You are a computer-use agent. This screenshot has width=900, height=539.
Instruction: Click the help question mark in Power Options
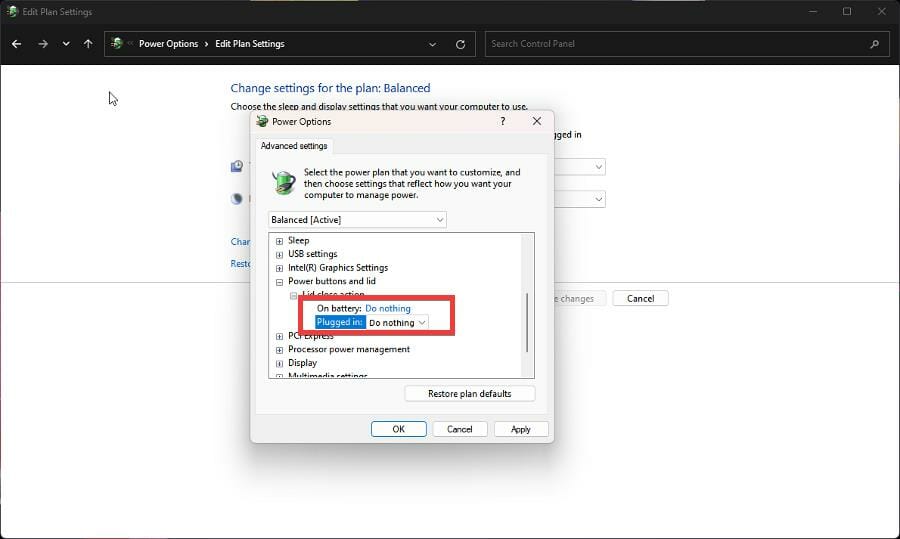pyautogui.click(x=503, y=121)
